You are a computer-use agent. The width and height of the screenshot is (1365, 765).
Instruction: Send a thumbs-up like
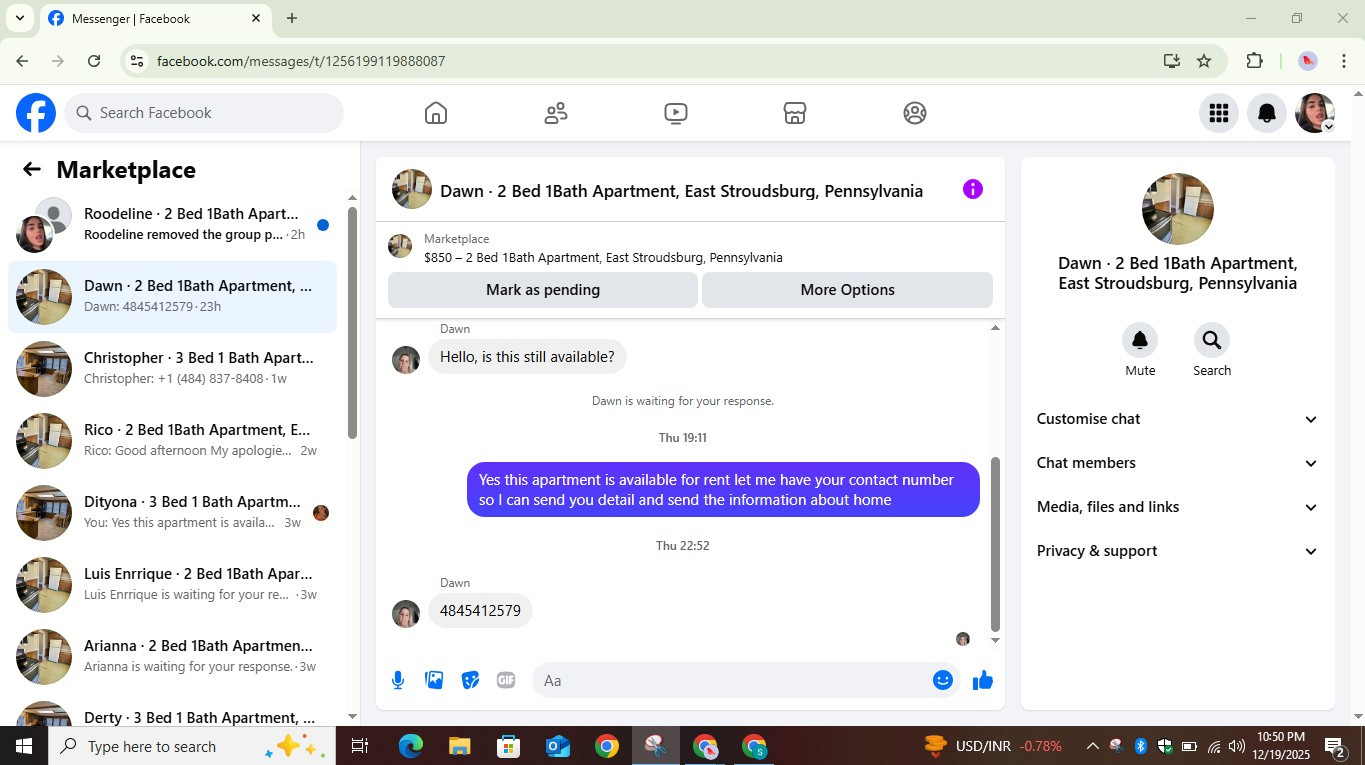983,680
